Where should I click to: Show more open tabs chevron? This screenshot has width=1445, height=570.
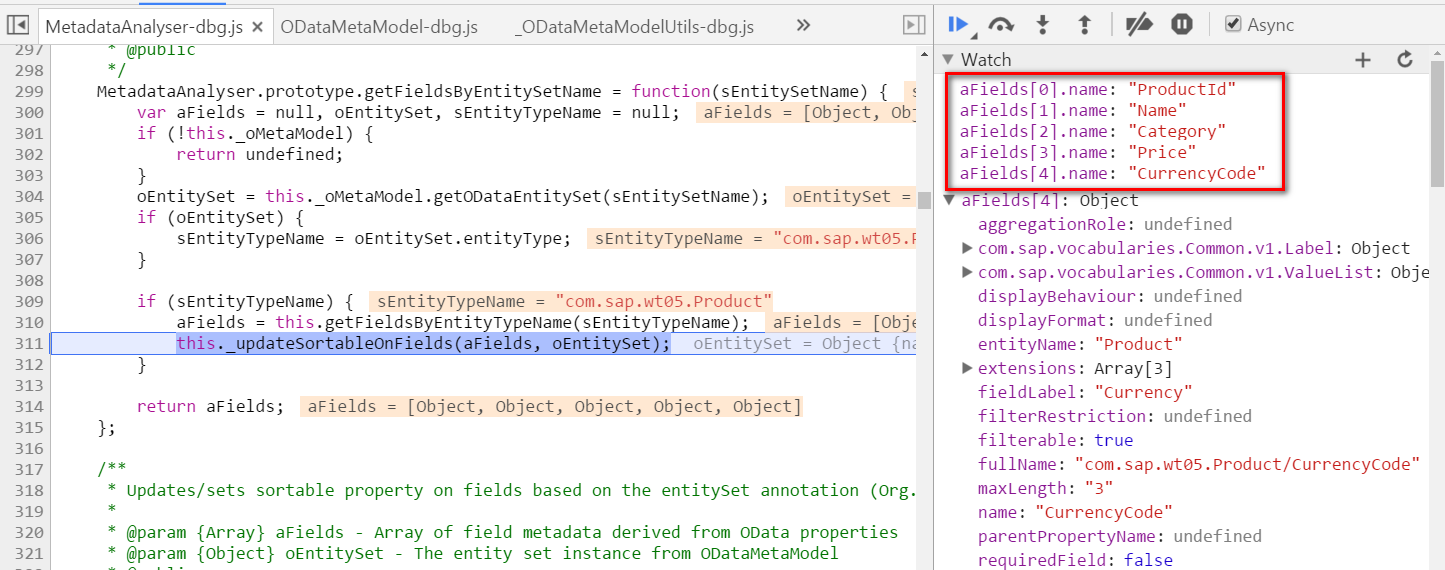803,26
